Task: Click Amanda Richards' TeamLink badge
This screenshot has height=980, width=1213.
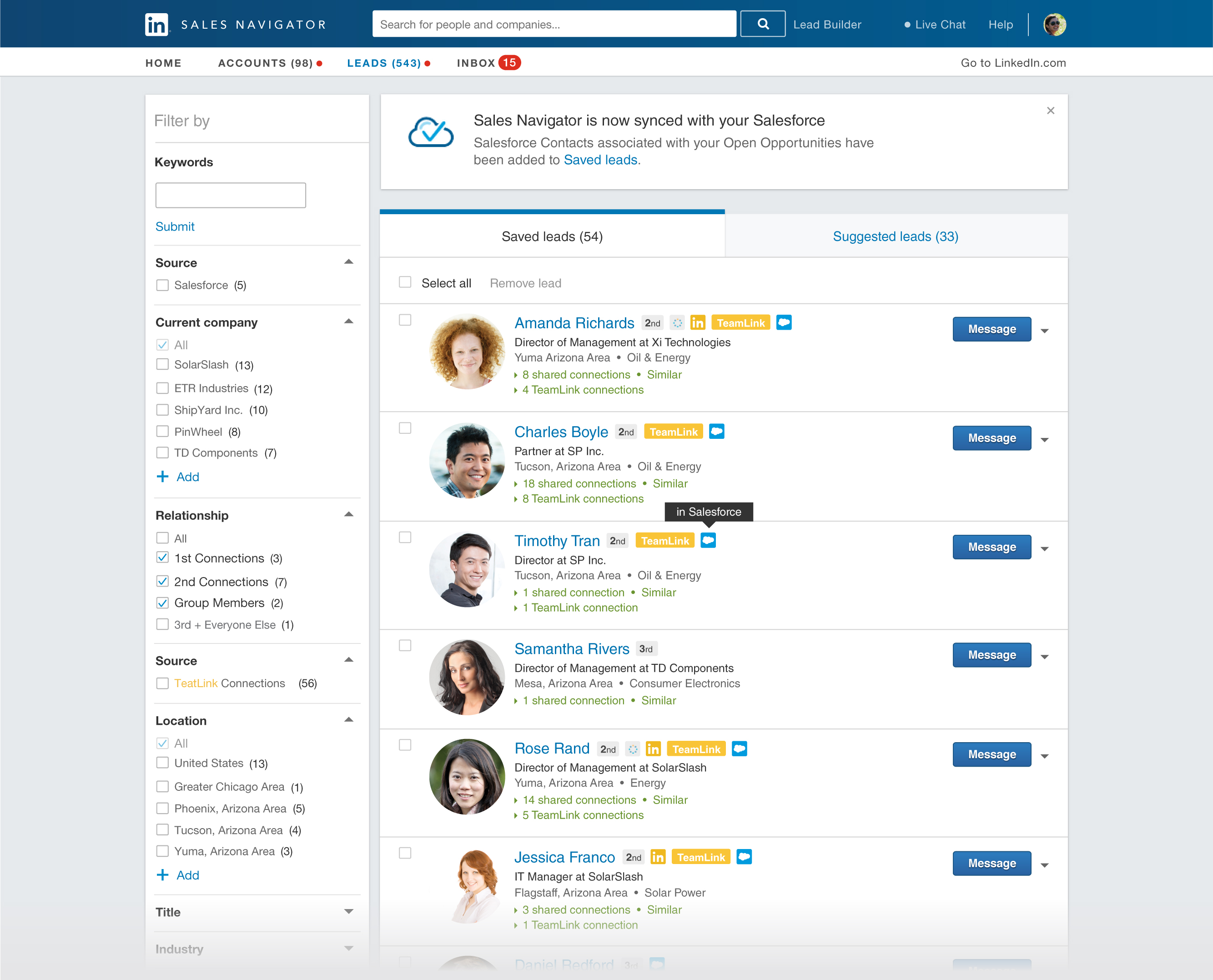Action: (740, 323)
